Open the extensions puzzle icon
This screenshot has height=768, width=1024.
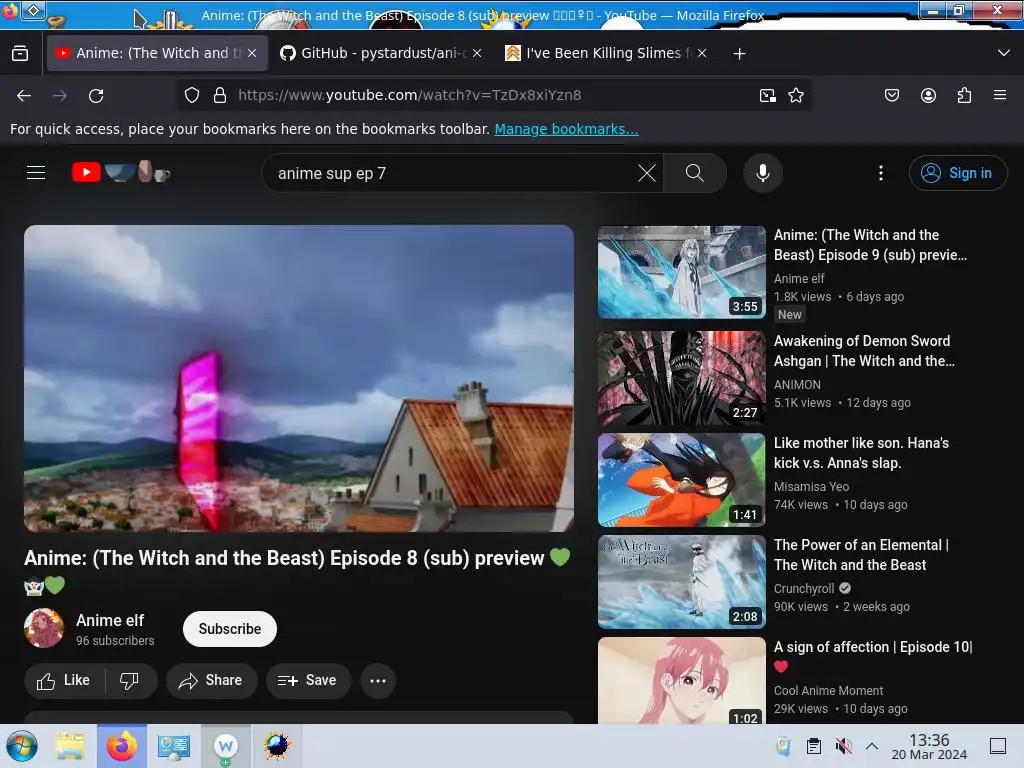pos(964,95)
